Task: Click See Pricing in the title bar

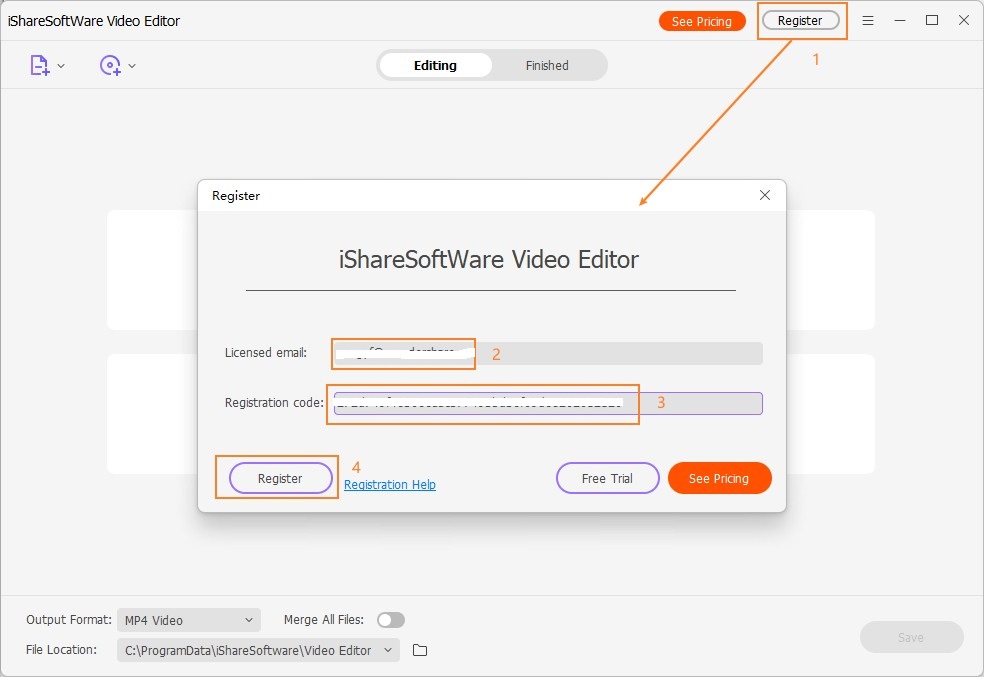Action: click(x=702, y=21)
